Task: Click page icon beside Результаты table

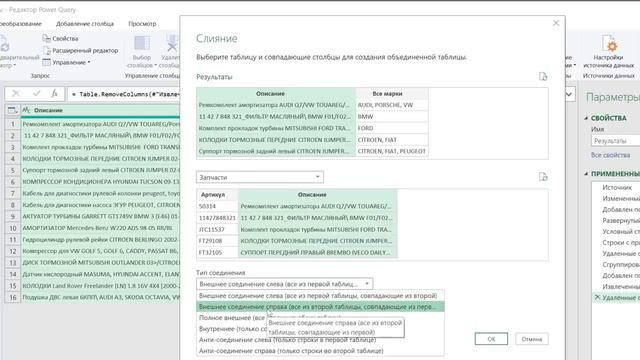Action: tap(543, 77)
